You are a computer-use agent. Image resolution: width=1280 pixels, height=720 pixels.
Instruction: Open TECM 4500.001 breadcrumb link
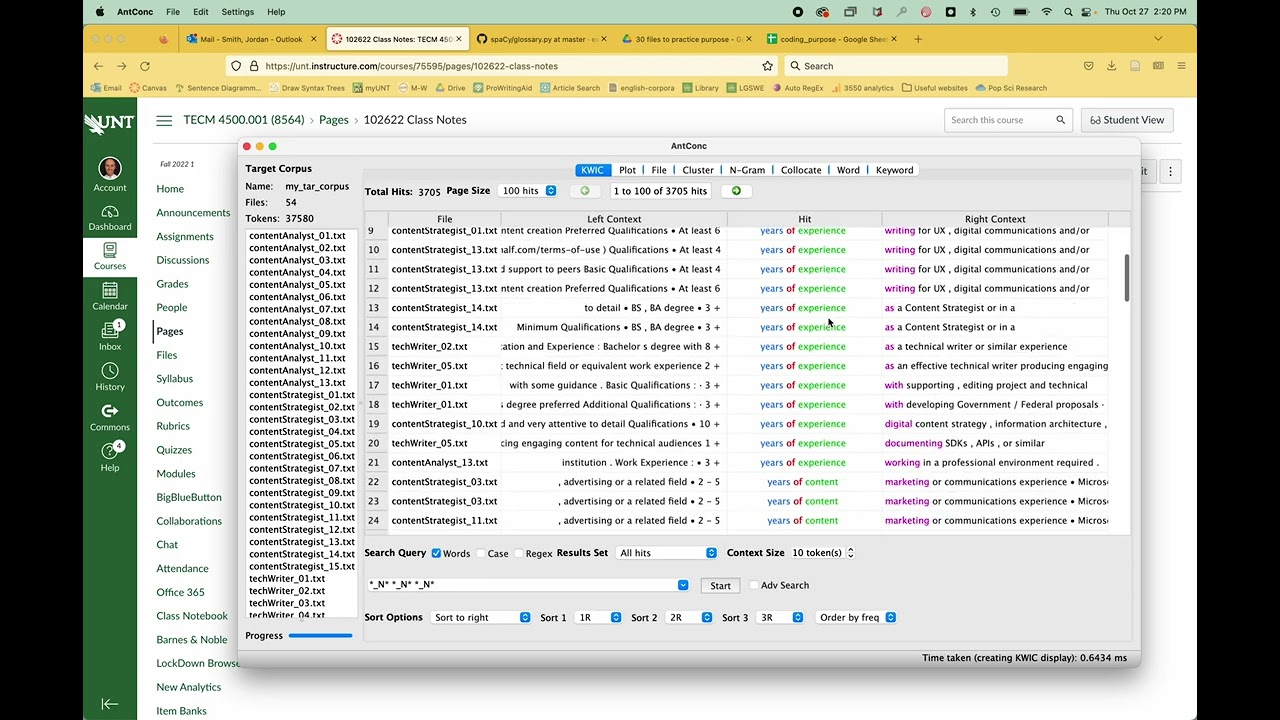(x=244, y=120)
